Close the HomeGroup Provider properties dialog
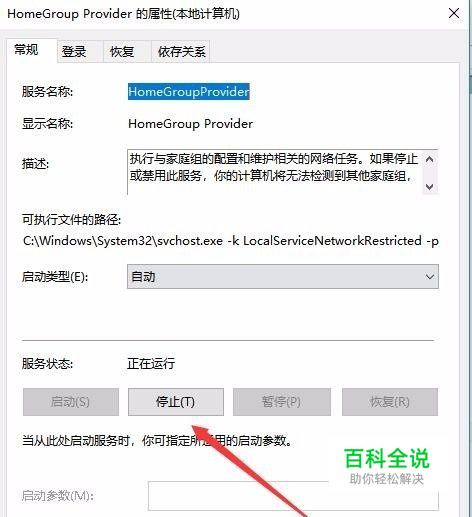Screen dimensions: 472x517 tap(454, 14)
